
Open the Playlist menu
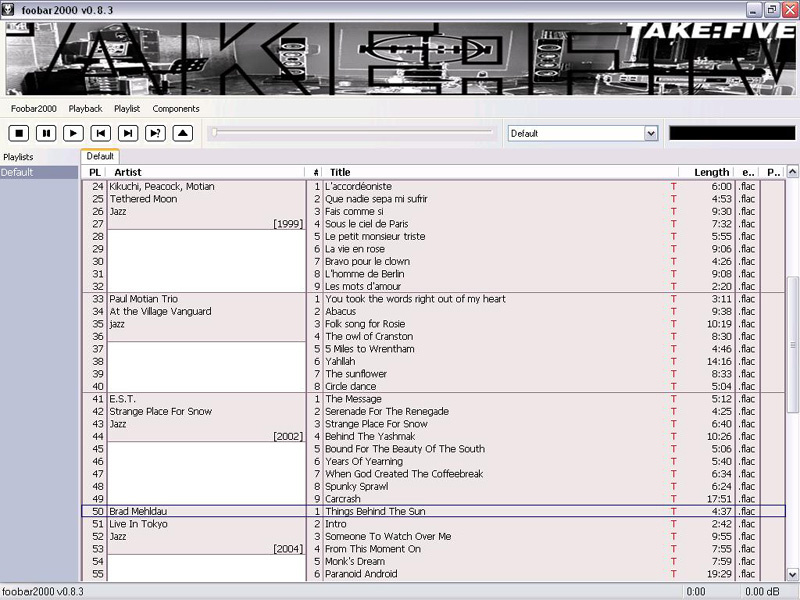coord(127,108)
